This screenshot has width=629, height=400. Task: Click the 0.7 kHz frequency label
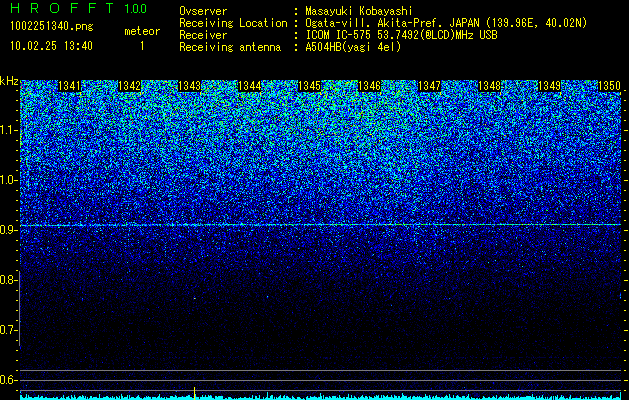[8, 330]
